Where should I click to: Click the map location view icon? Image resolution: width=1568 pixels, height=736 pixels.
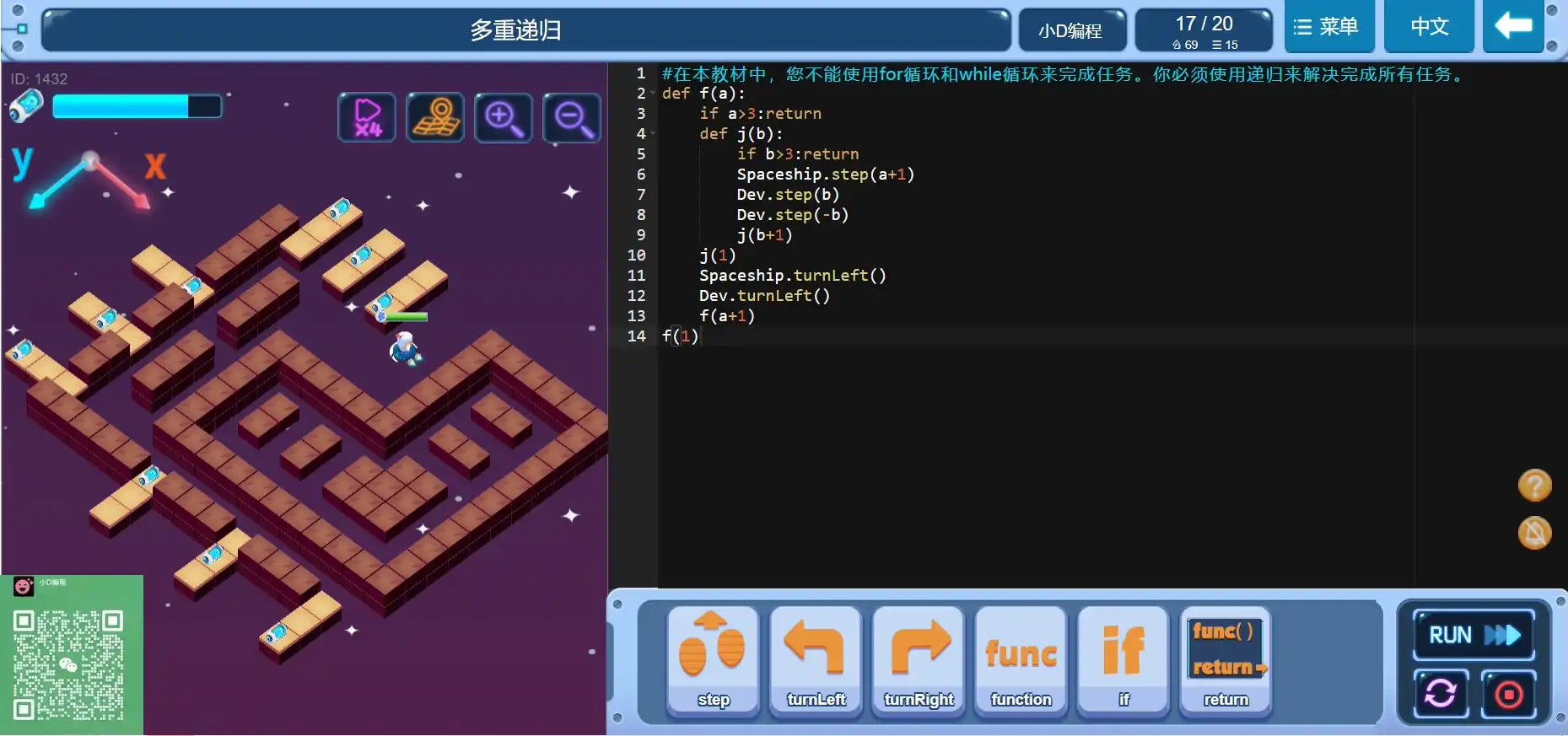(x=435, y=117)
